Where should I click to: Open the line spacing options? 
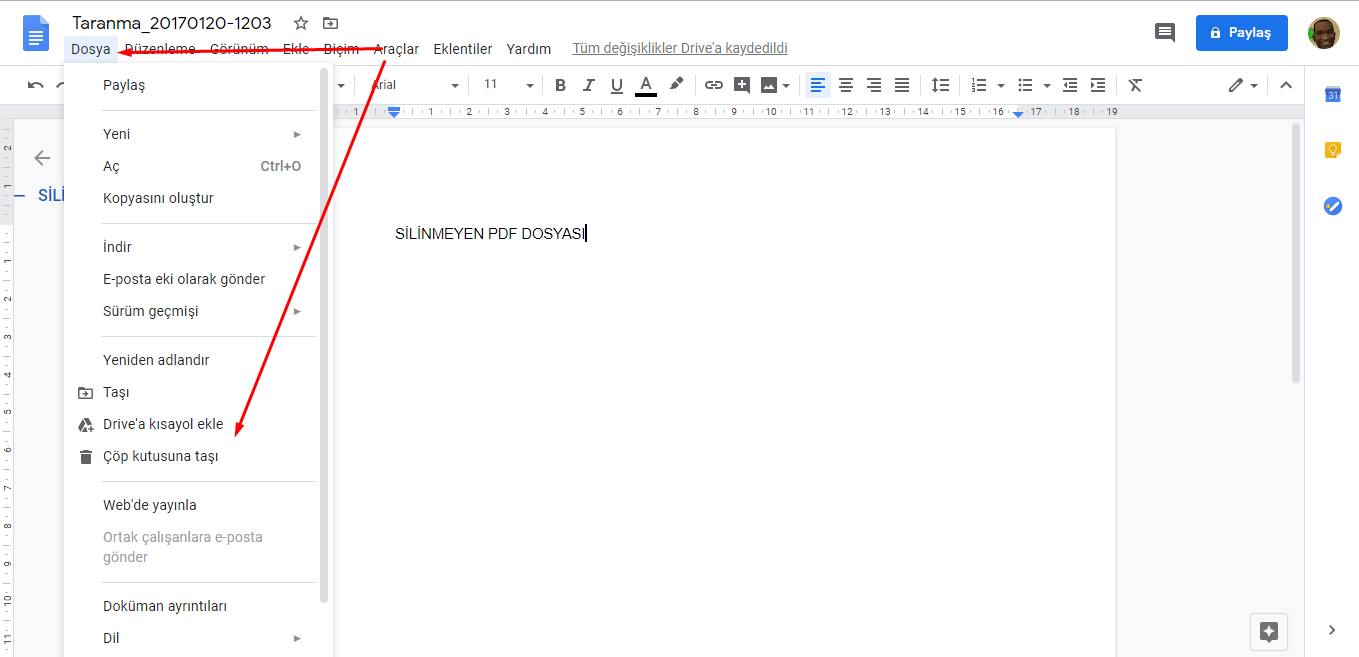click(x=940, y=85)
